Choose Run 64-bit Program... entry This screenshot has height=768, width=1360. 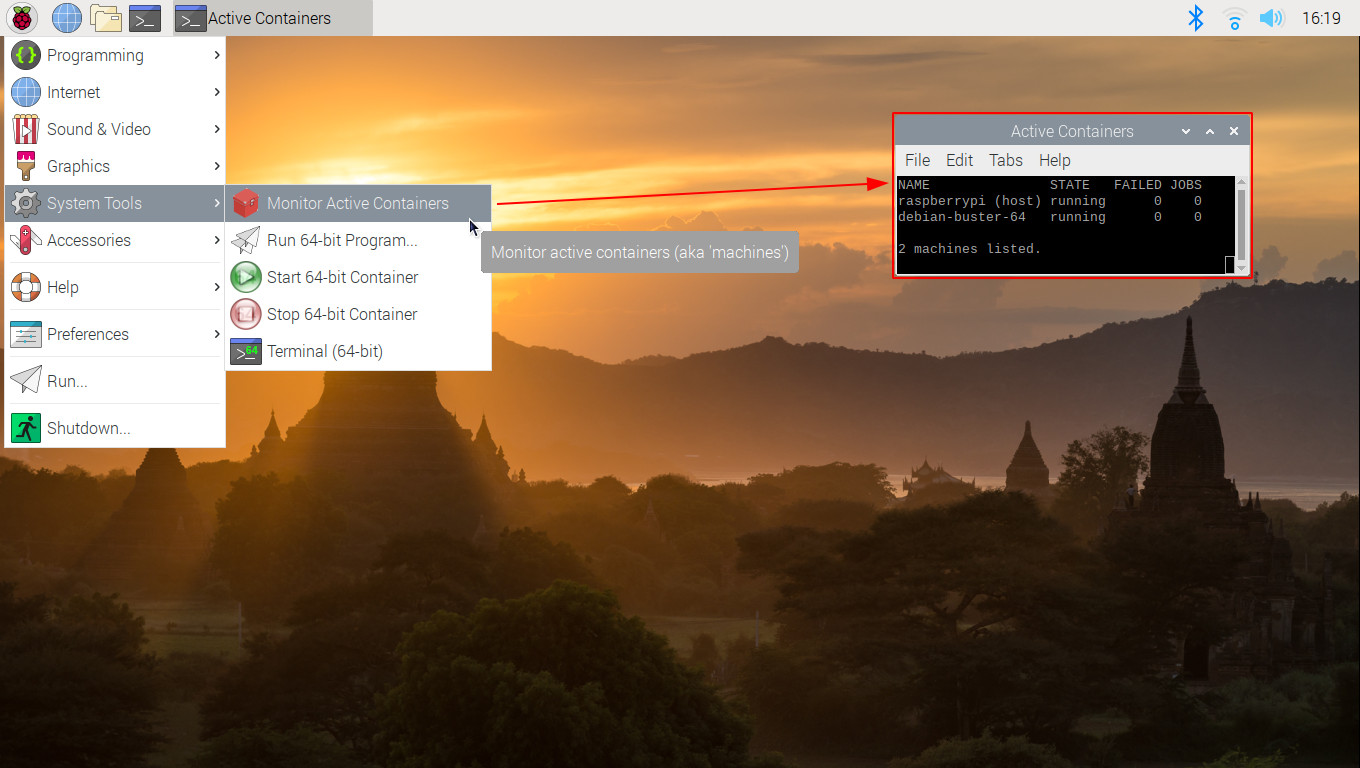point(358,240)
